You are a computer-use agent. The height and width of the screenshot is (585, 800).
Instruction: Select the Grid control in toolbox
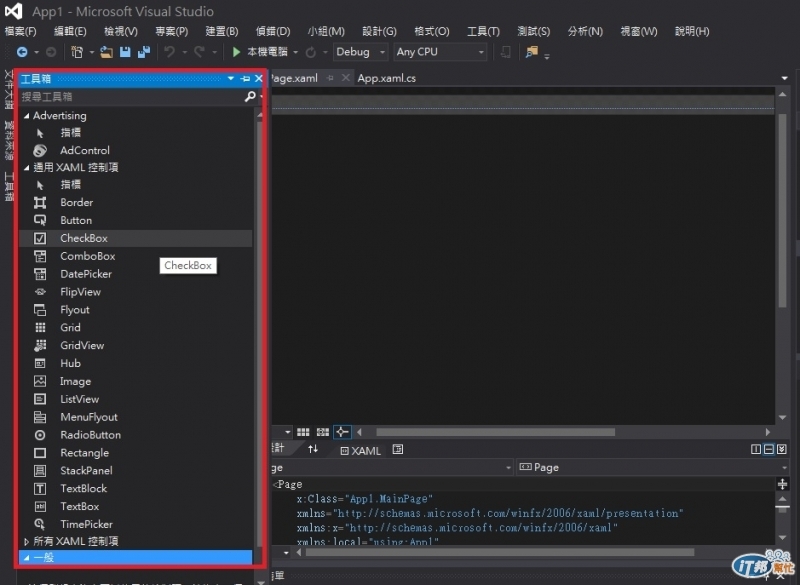135,327
